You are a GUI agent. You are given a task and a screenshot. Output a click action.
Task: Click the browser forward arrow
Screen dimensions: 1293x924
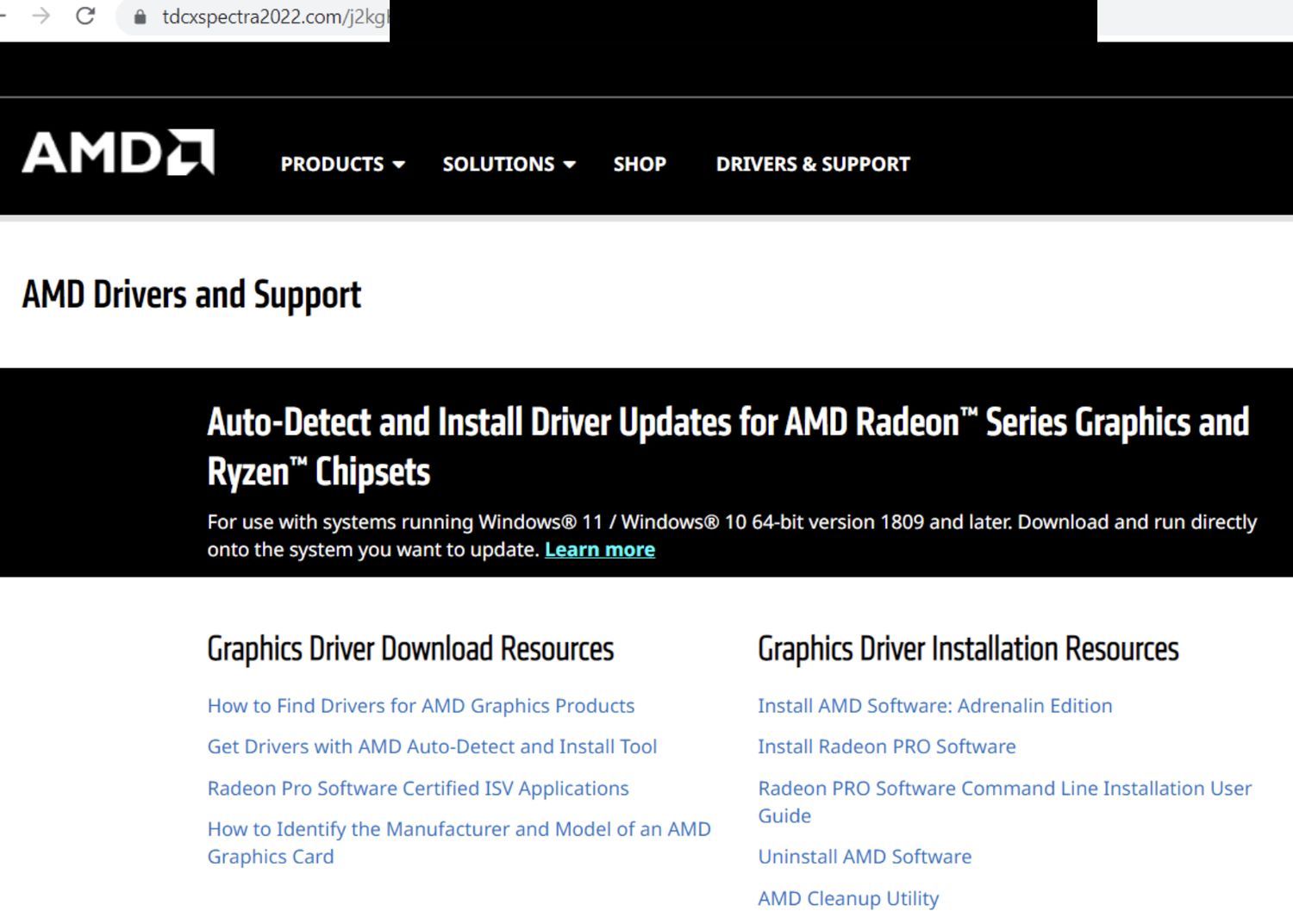point(41,16)
